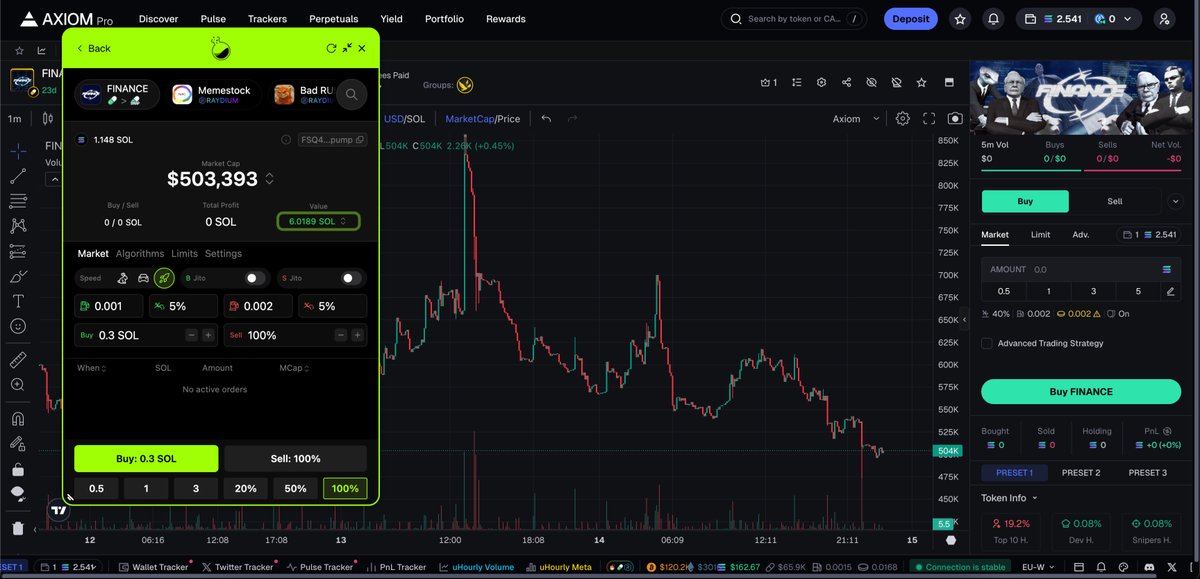Select the trend line drawing tool

click(x=18, y=176)
